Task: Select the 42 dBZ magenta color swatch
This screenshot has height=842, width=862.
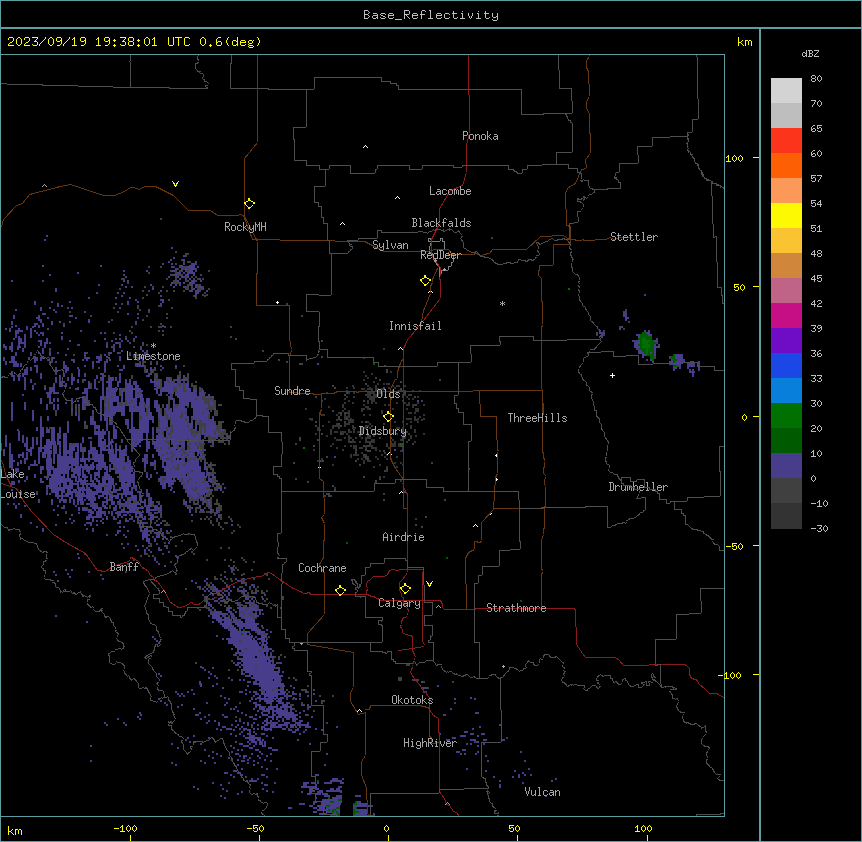Action: 786,315
